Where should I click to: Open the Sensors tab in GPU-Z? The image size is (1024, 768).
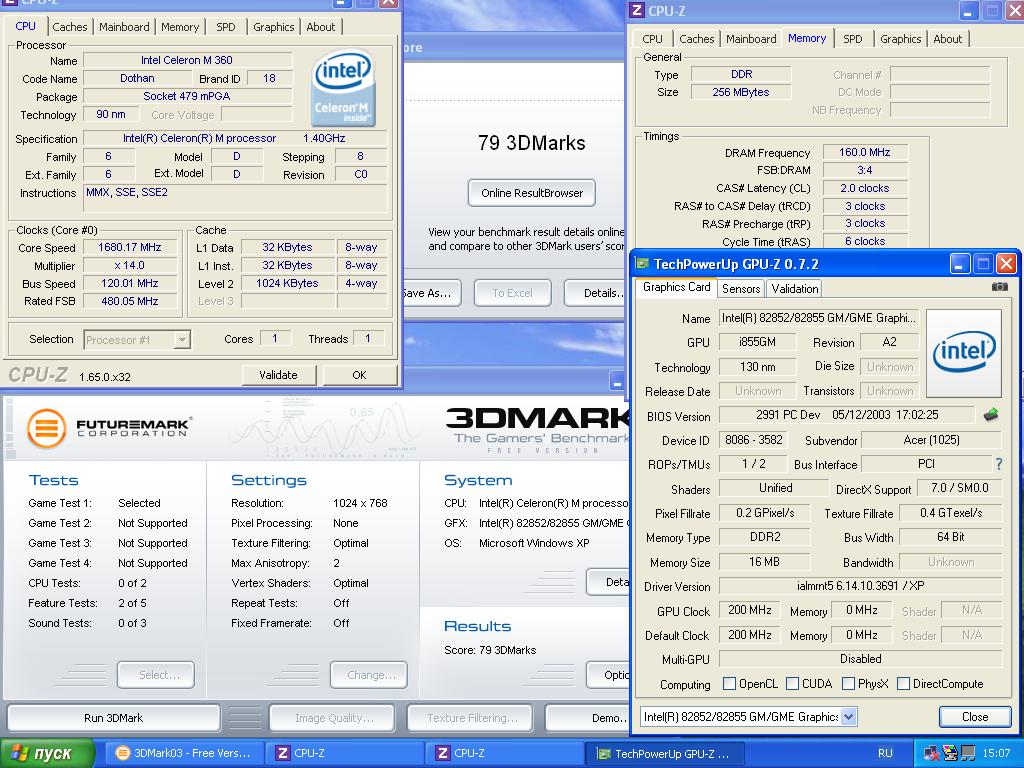[x=741, y=288]
